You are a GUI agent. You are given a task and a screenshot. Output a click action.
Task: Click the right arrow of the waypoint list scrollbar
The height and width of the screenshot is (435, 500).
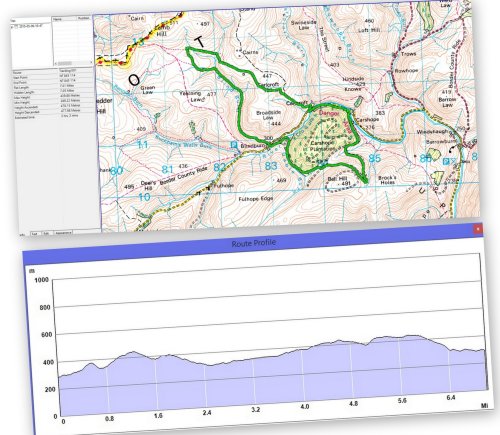91,62
